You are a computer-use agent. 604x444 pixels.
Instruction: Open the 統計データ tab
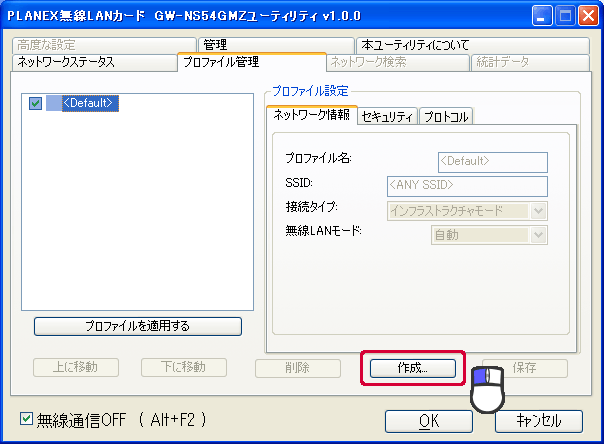pyautogui.click(x=530, y=62)
